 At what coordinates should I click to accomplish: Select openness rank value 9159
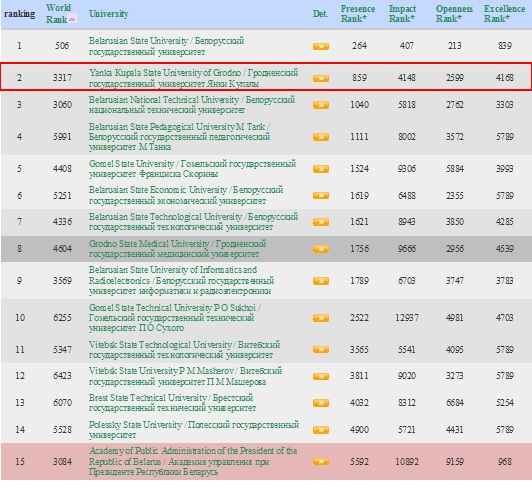pos(455,461)
